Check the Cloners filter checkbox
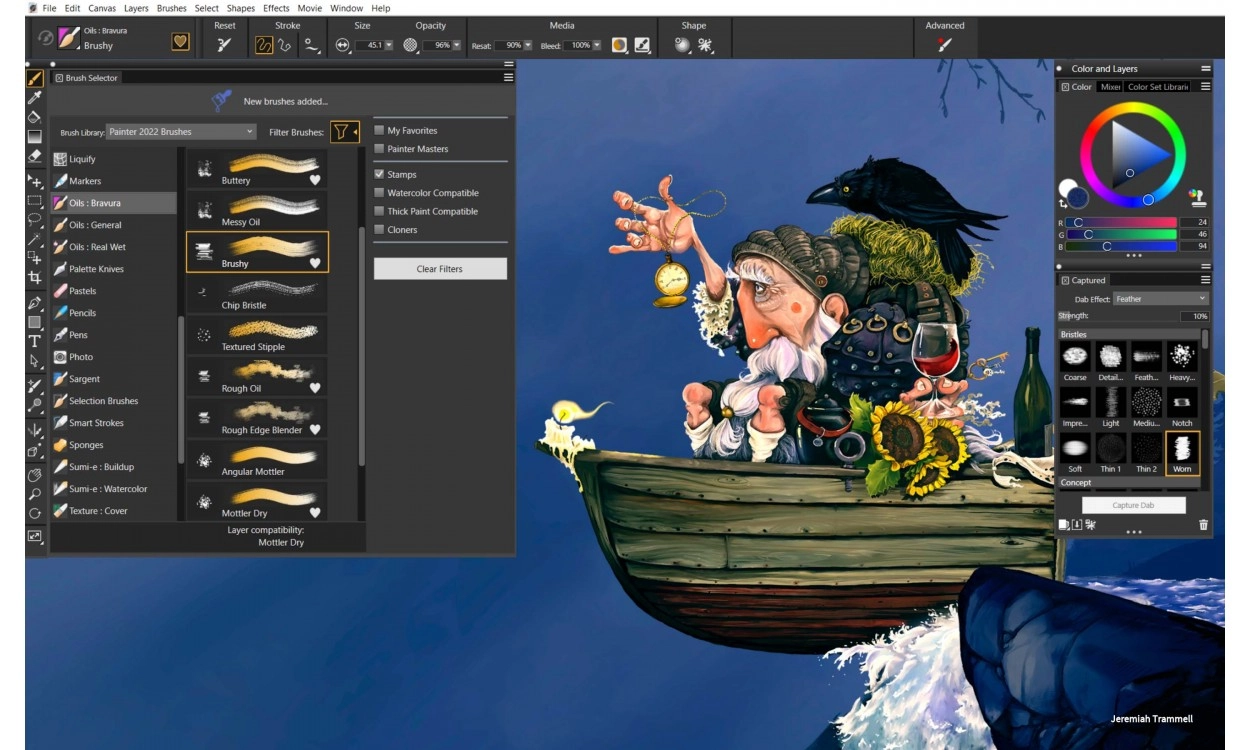This screenshot has width=1250, height=750. click(x=379, y=229)
